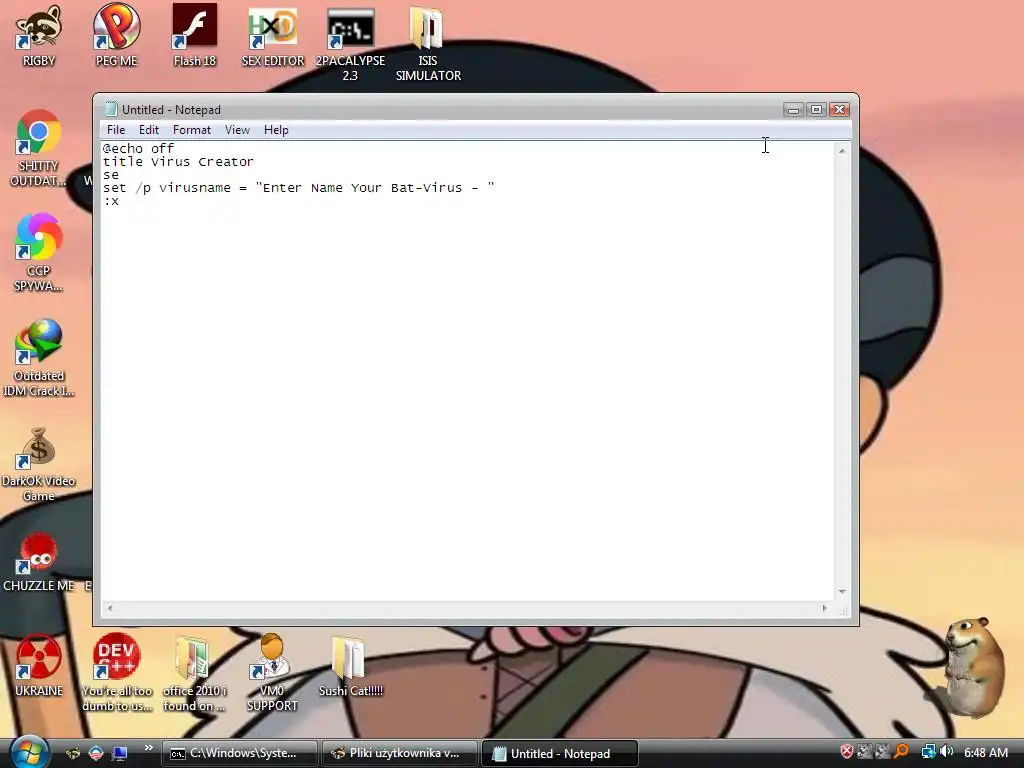Click the volume speaker tray icon
The image size is (1024, 768).
946,752
